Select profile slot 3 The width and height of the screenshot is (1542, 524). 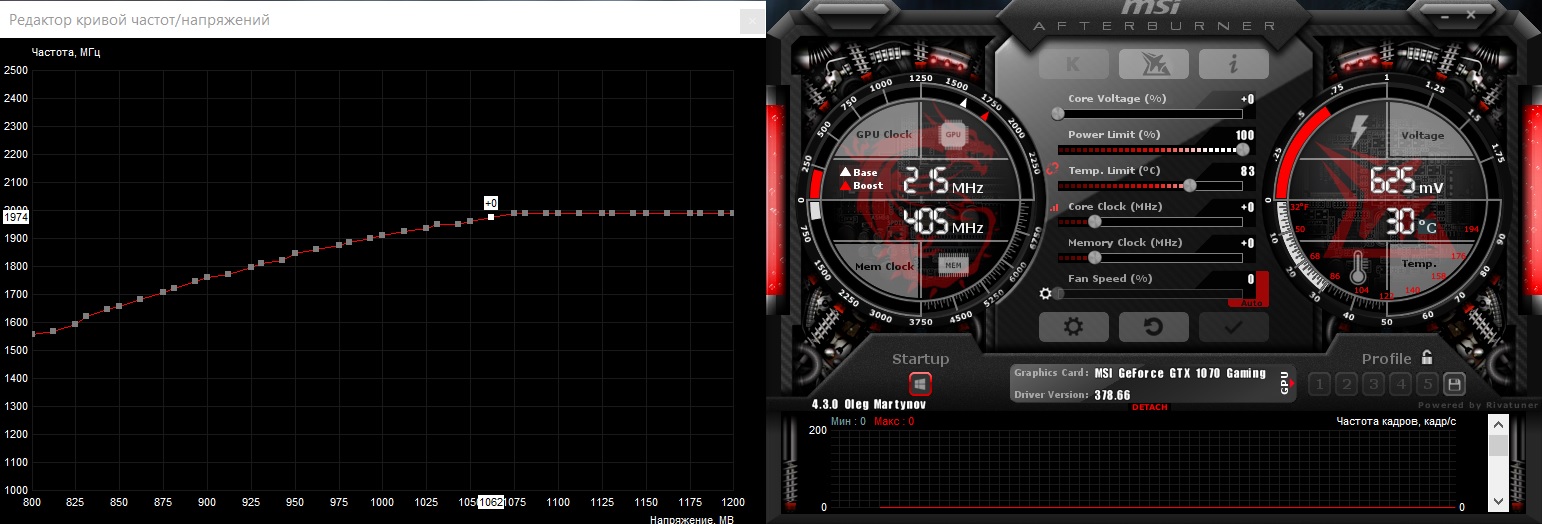(1373, 384)
